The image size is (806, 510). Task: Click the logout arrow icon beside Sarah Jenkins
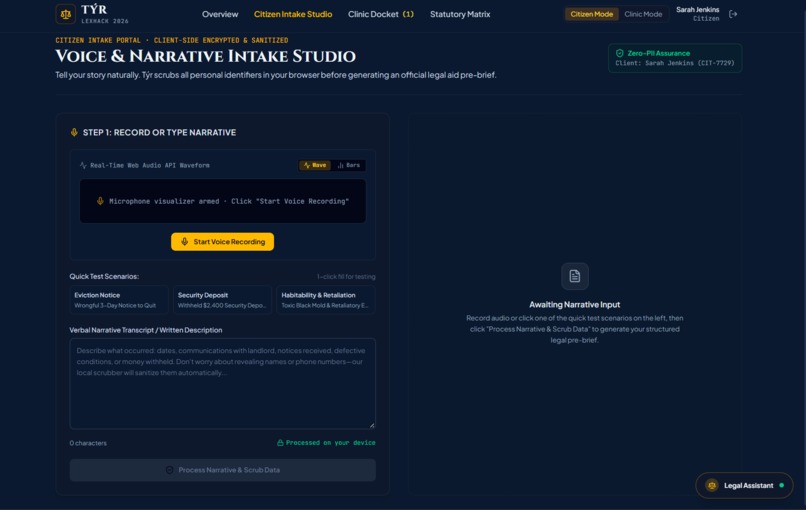[x=733, y=14]
